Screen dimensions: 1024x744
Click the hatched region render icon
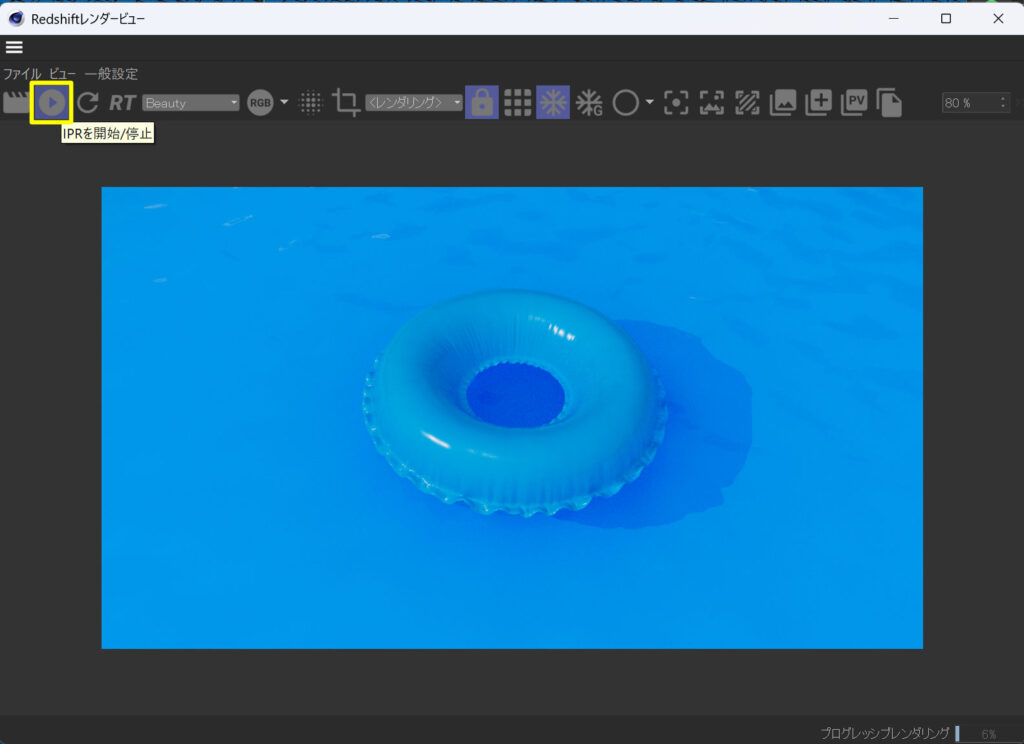point(747,103)
